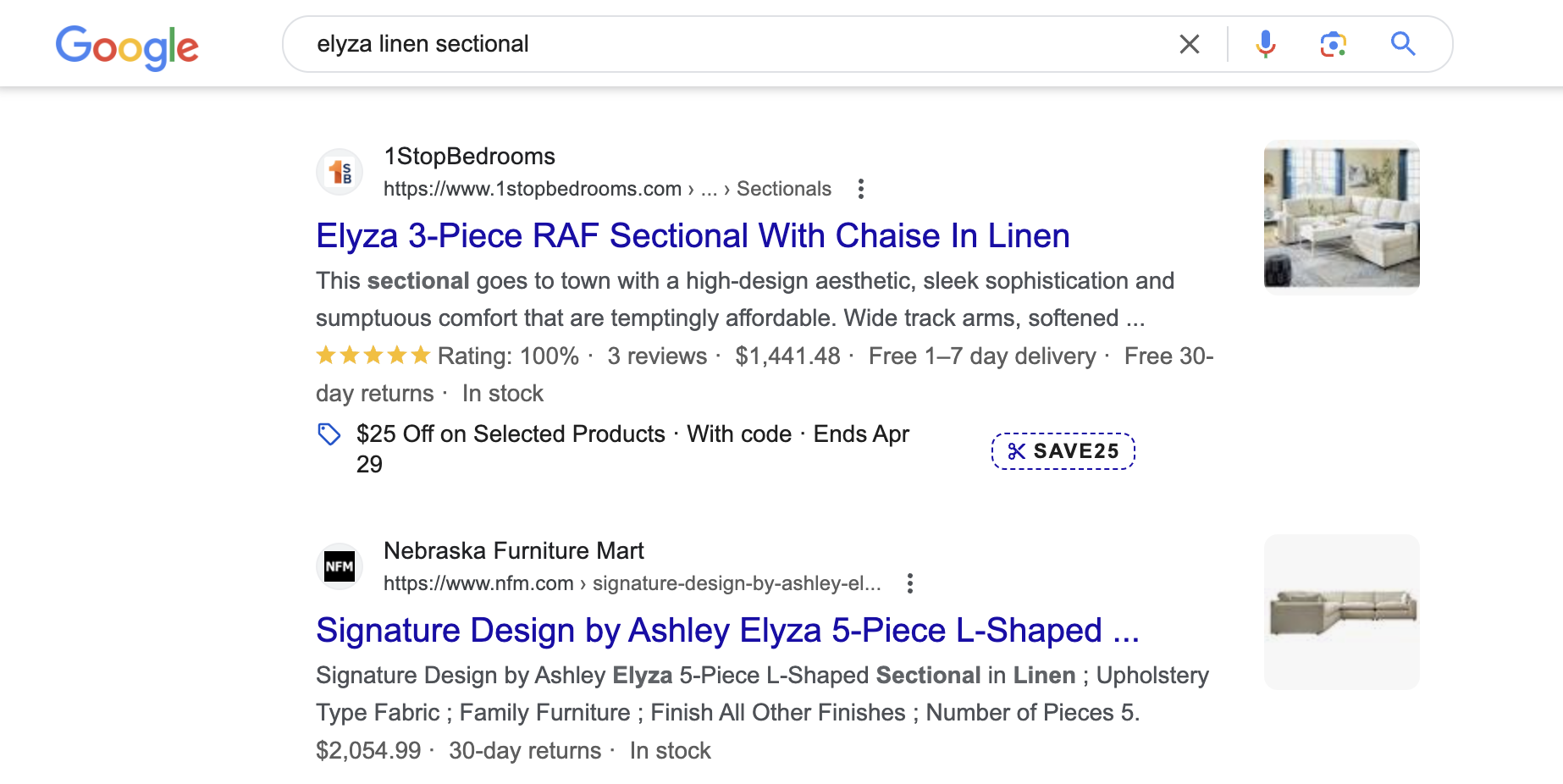Click the Google logo
1563x784 pixels.
[127, 47]
